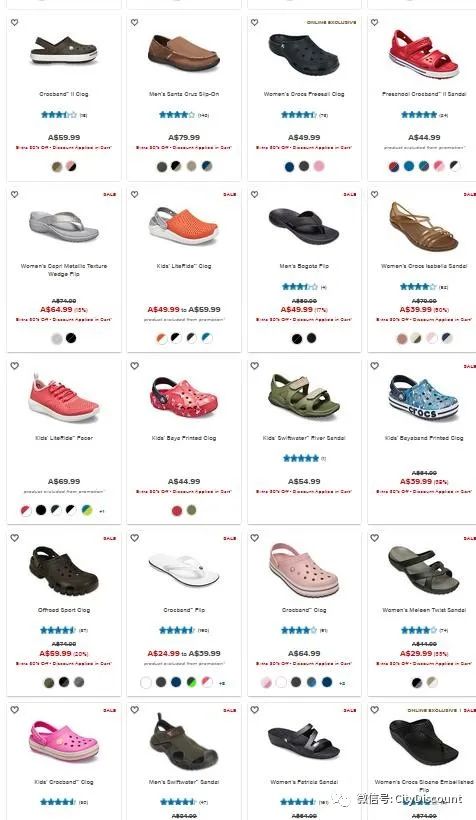476x820 pixels.
Task: Heart the Men's Bogota Flip card
Action: (x=254, y=195)
